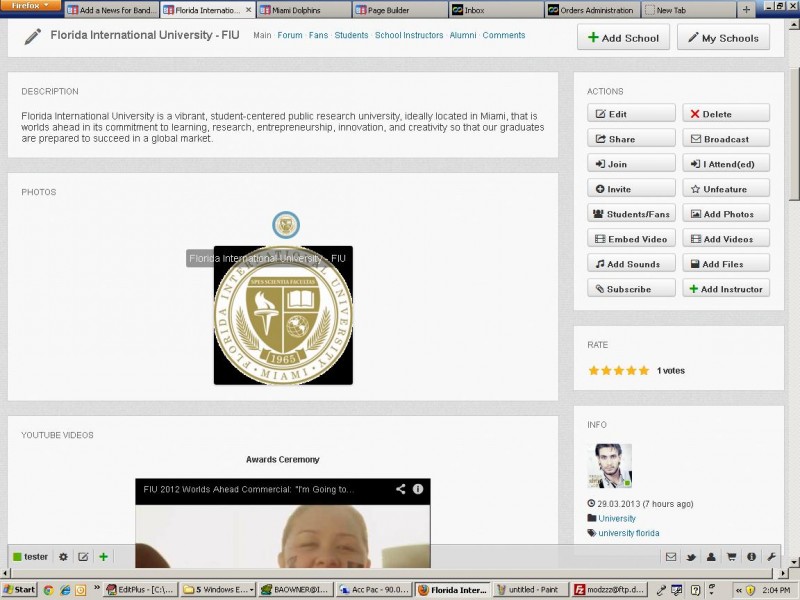The height and width of the screenshot is (600, 800).
Task: Click the share icon on the YouTube video
Action: [x=401, y=489]
